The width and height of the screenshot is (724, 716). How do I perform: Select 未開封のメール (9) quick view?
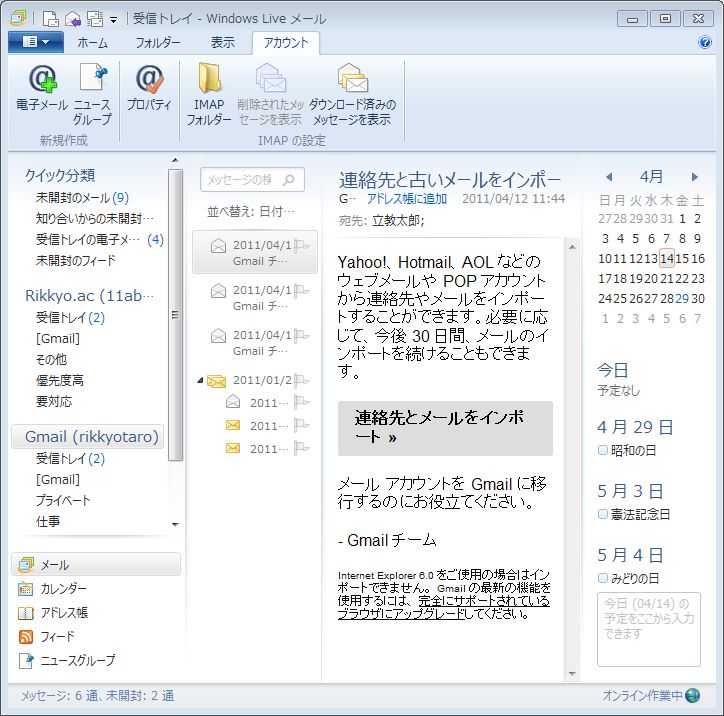pyautogui.click(x=82, y=198)
